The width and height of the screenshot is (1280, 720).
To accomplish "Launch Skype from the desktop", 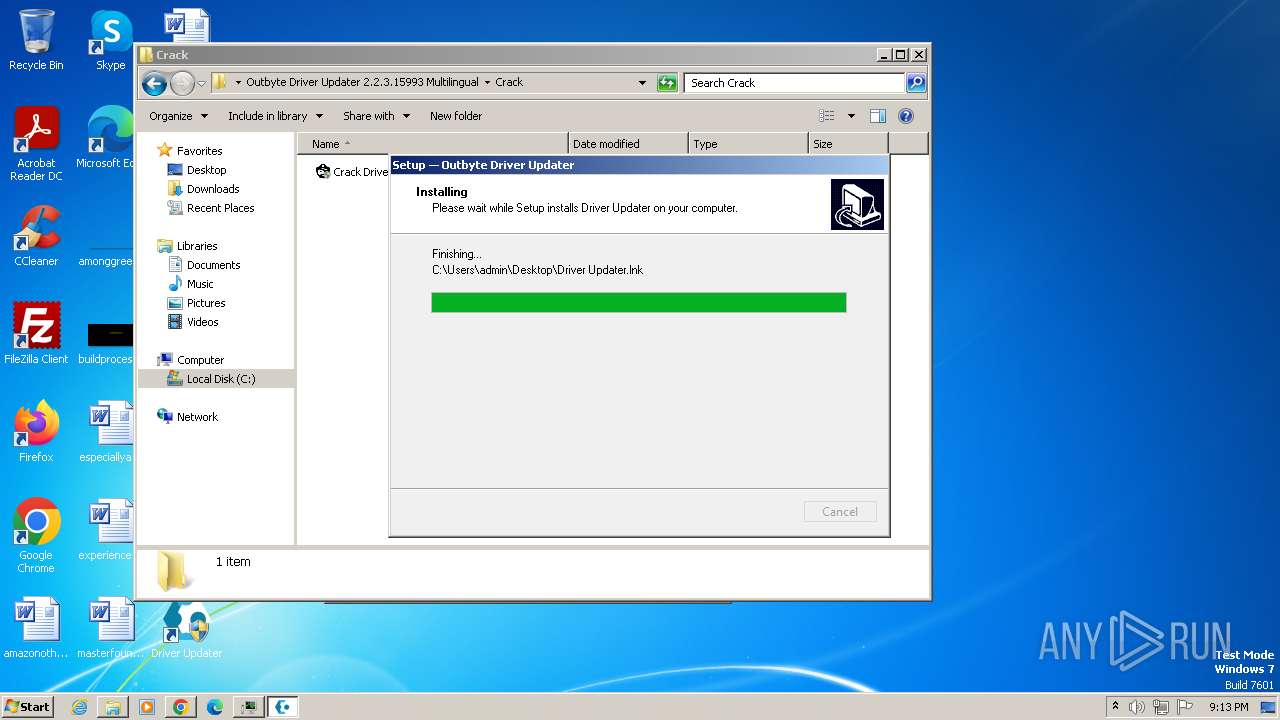I will click(x=110, y=40).
